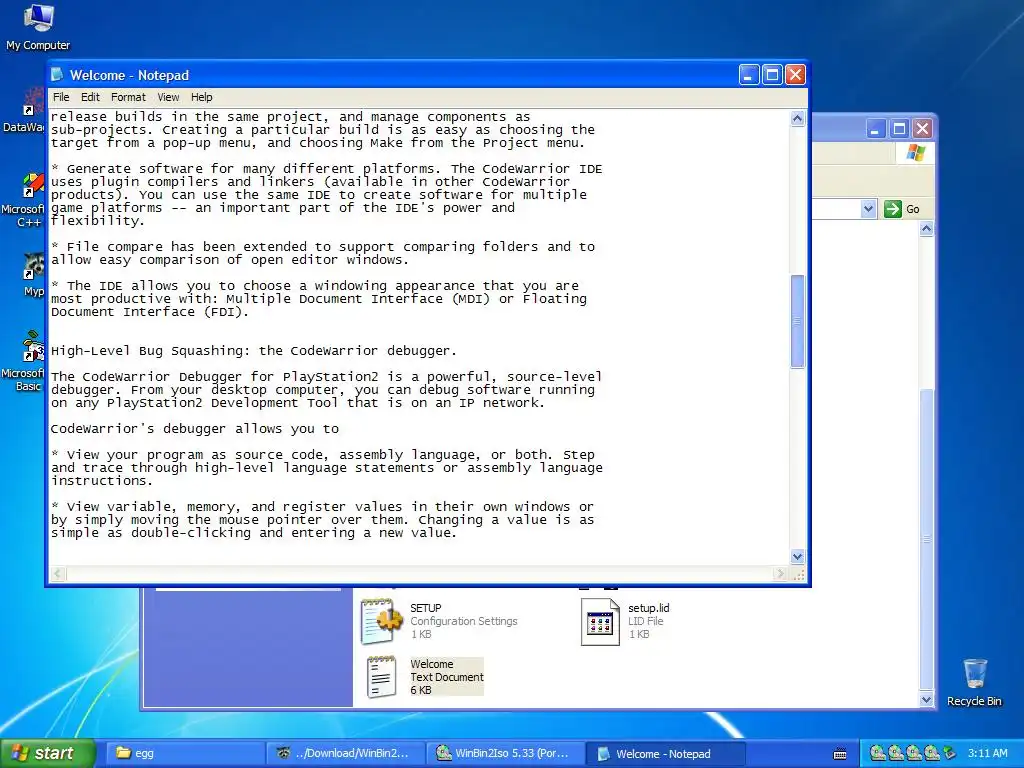Screen dimensions: 1024x768
Task: Click Welcome - Notepad taskbar button
Action: pyautogui.click(x=665, y=754)
